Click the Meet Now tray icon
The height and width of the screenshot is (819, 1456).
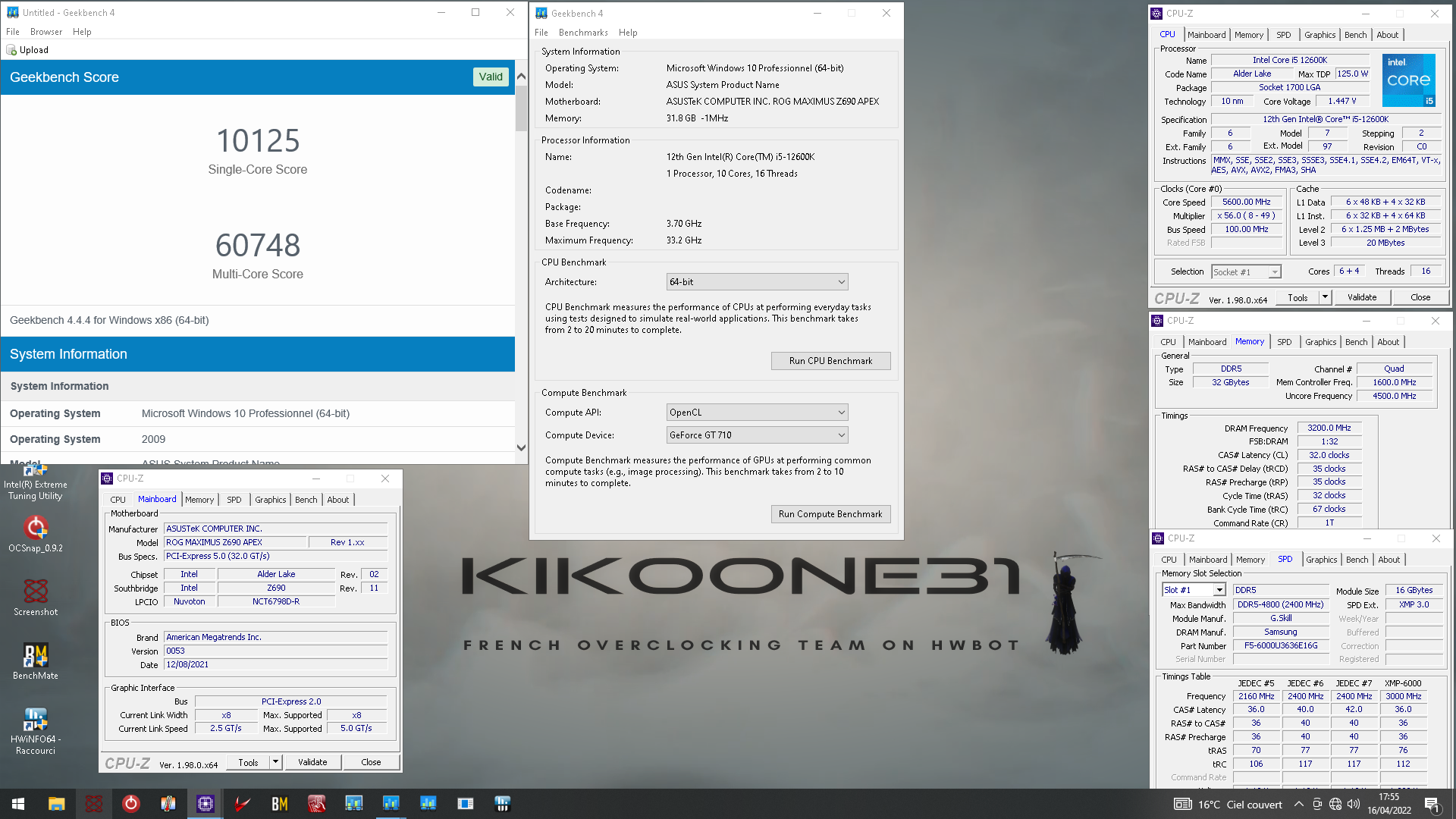pos(1317,805)
